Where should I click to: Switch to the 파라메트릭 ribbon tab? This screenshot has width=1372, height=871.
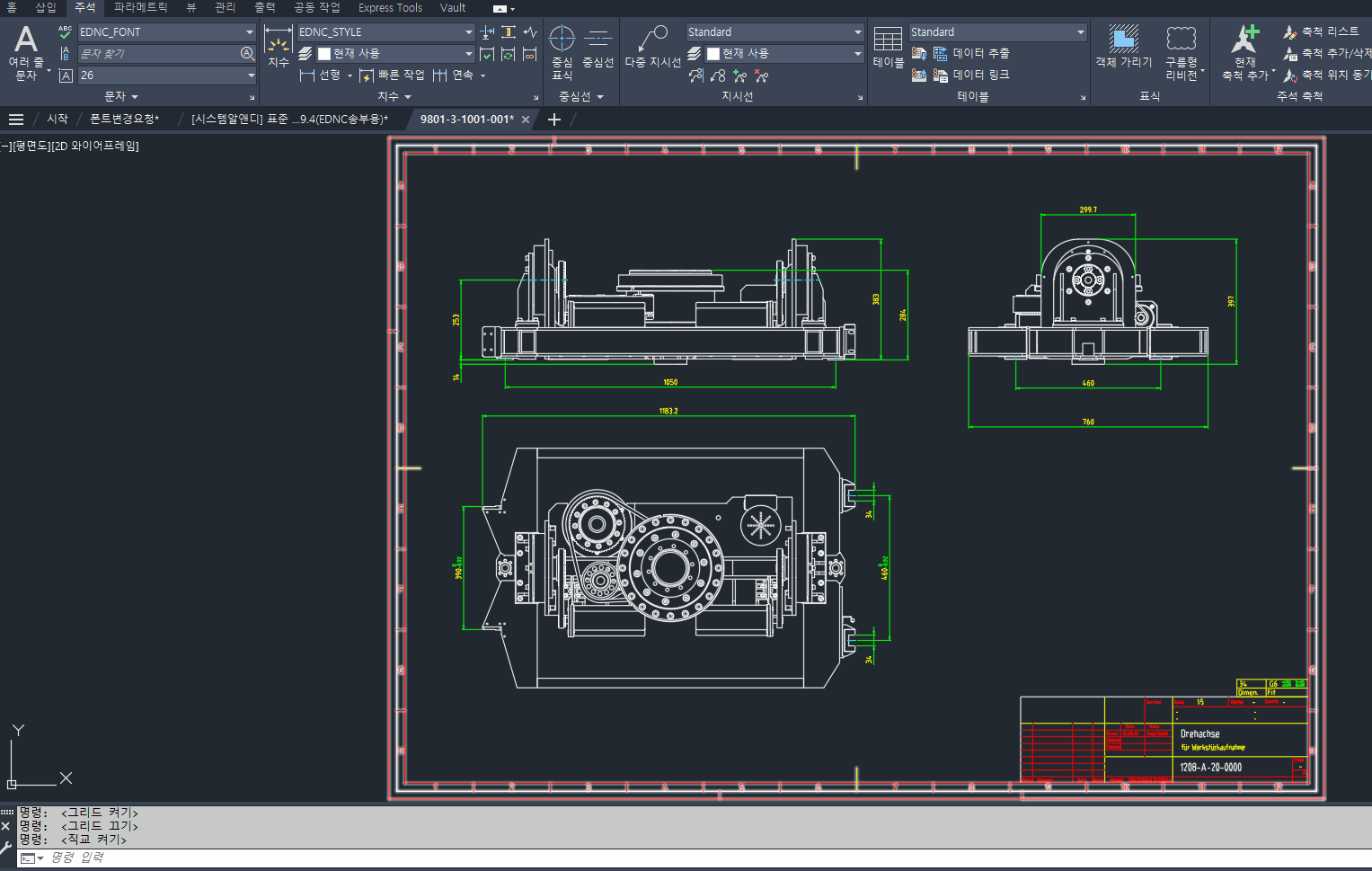point(140,8)
